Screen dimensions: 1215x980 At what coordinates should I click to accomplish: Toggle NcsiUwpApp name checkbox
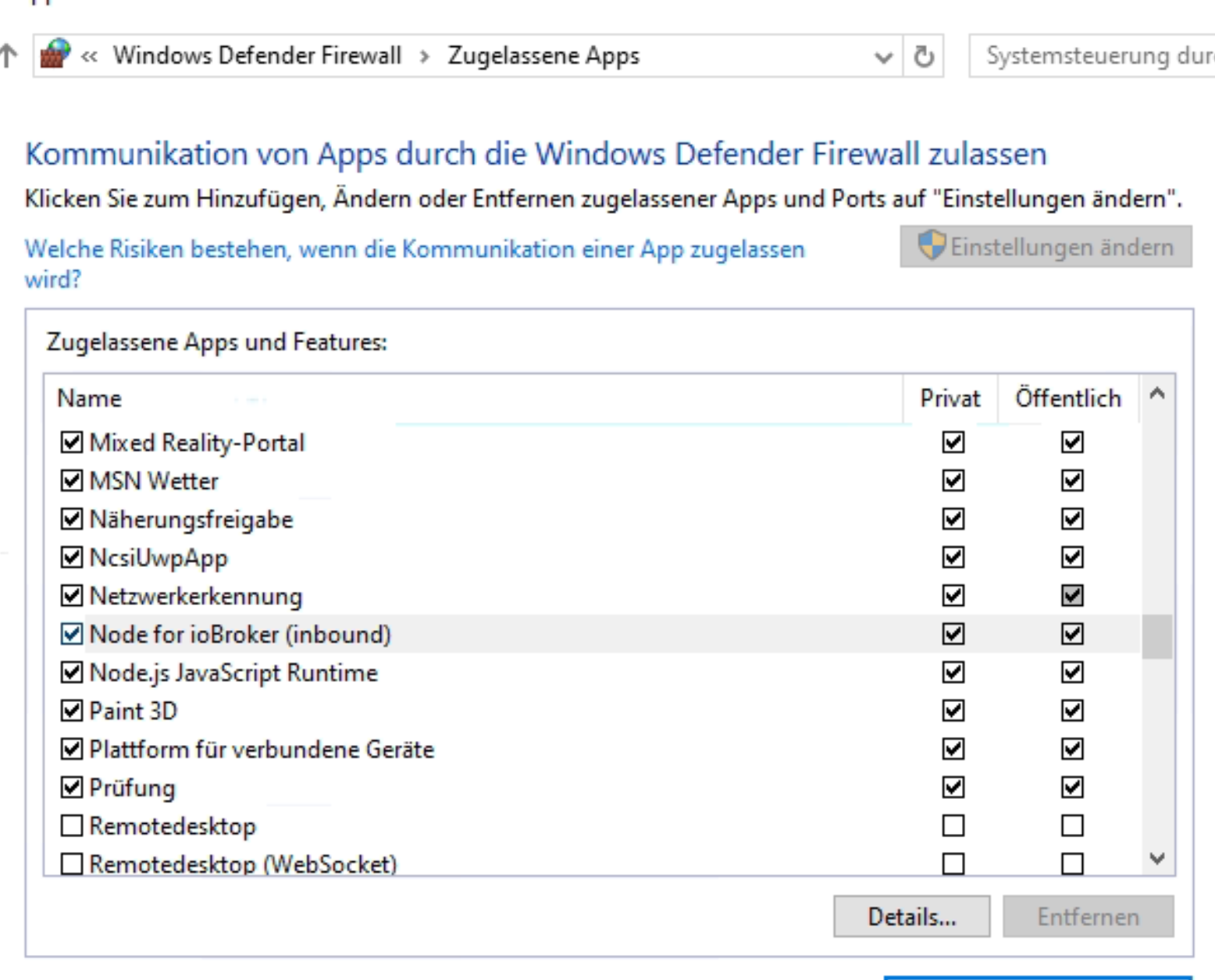pyautogui.click(x=71, y=557)
